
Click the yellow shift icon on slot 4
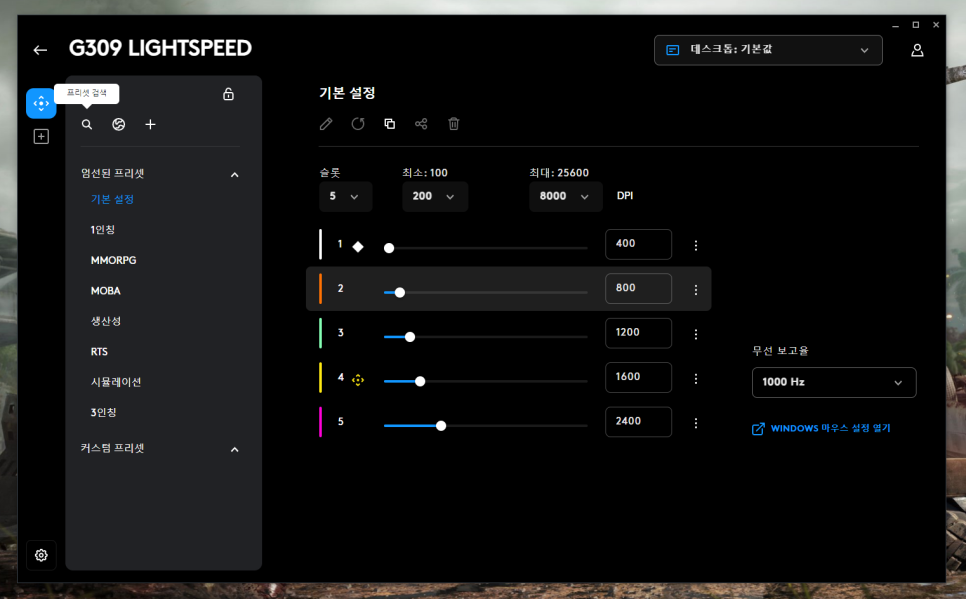click(x=358, y=380)
